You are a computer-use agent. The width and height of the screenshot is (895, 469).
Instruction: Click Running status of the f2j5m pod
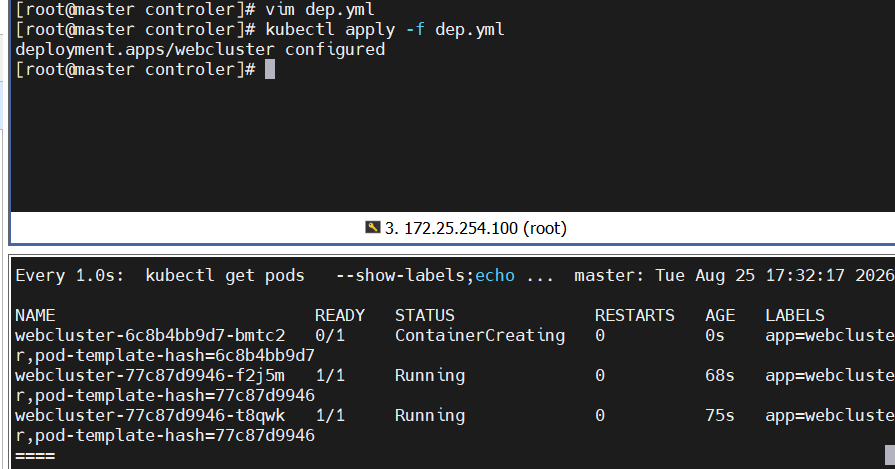coord(430,375)
